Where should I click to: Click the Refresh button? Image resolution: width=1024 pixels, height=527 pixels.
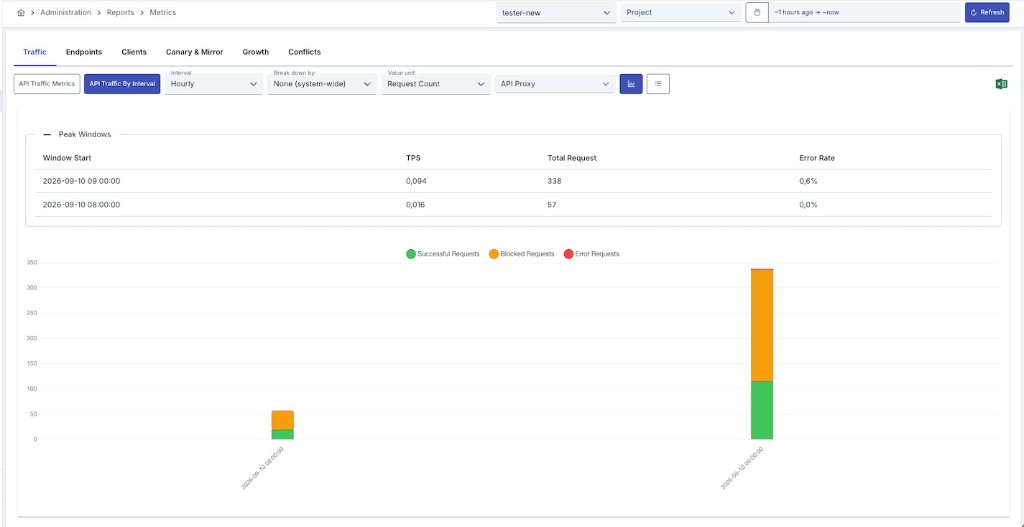(987, 12)
